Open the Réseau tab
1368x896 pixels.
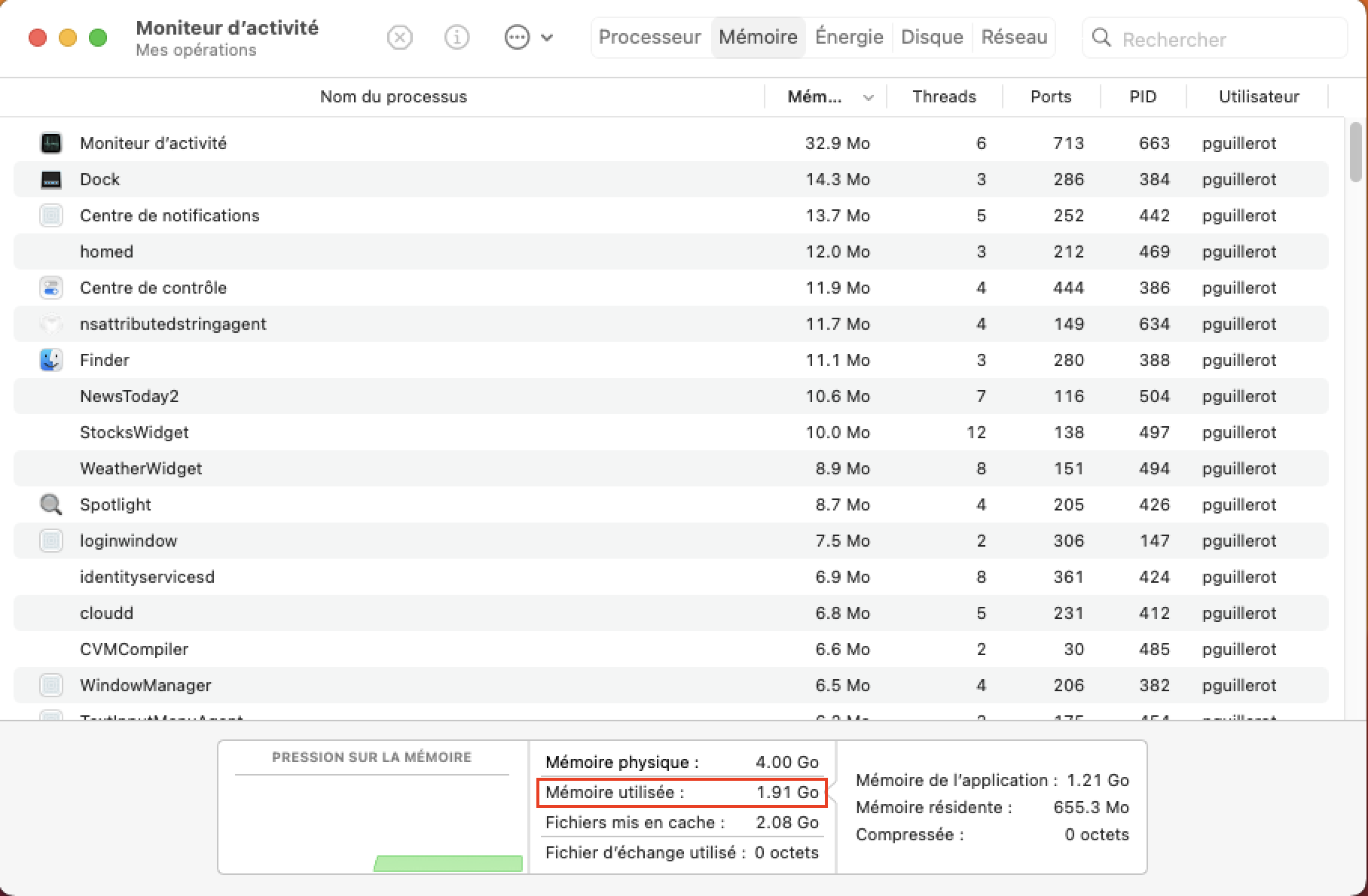1014,37
